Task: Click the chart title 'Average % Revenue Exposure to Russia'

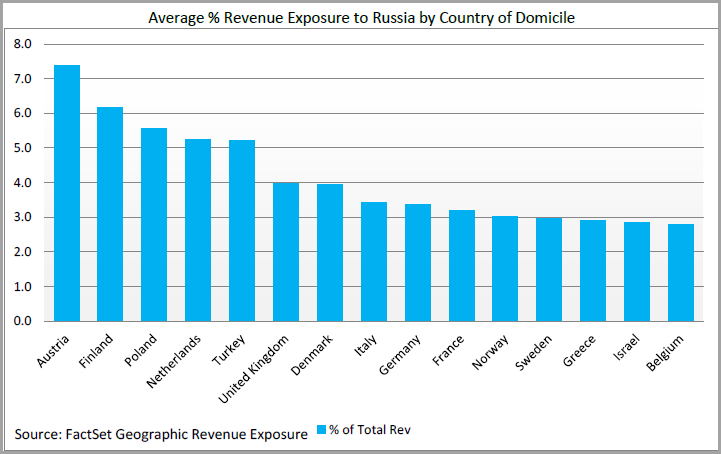Action: pos(282,18)
